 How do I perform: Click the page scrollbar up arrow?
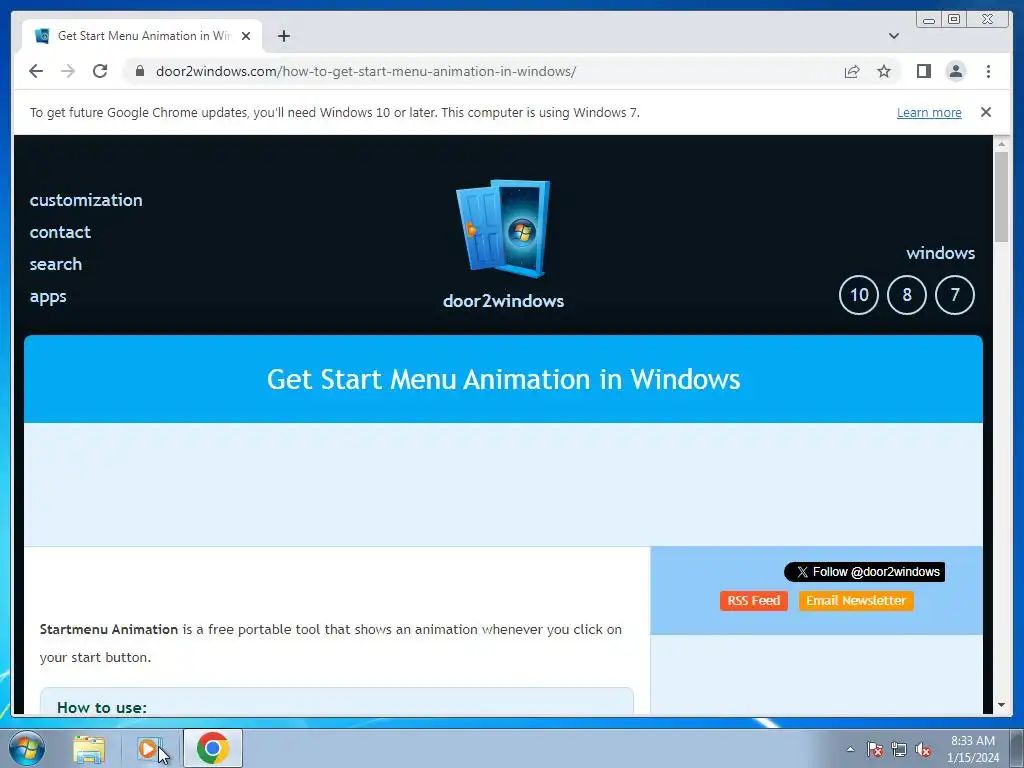click(x=1001, y=143)
